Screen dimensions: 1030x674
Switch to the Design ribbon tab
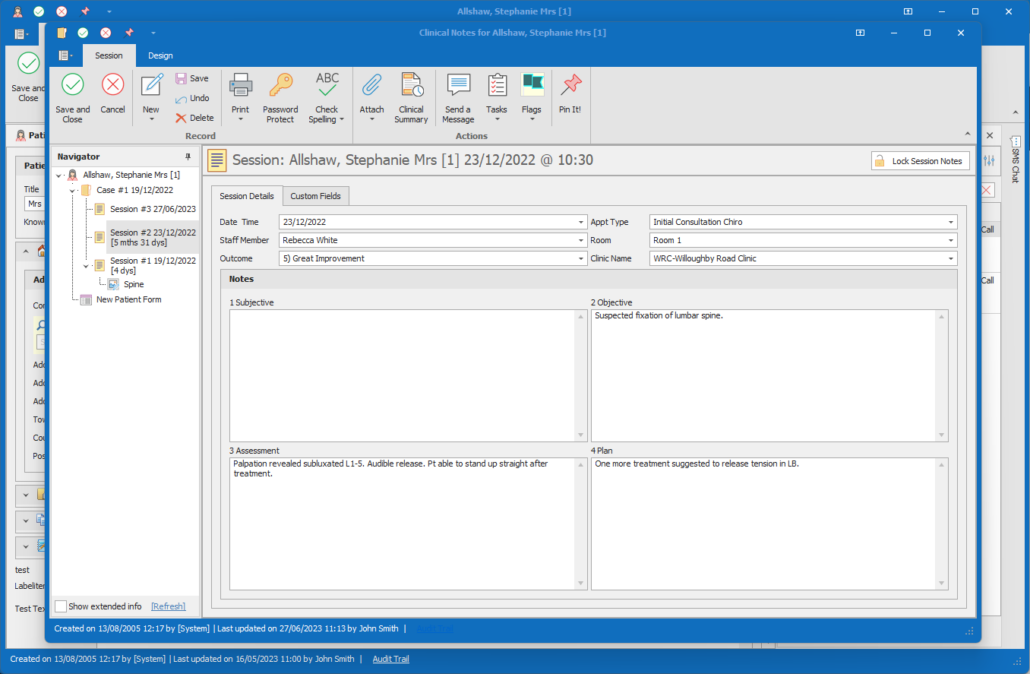160,56
